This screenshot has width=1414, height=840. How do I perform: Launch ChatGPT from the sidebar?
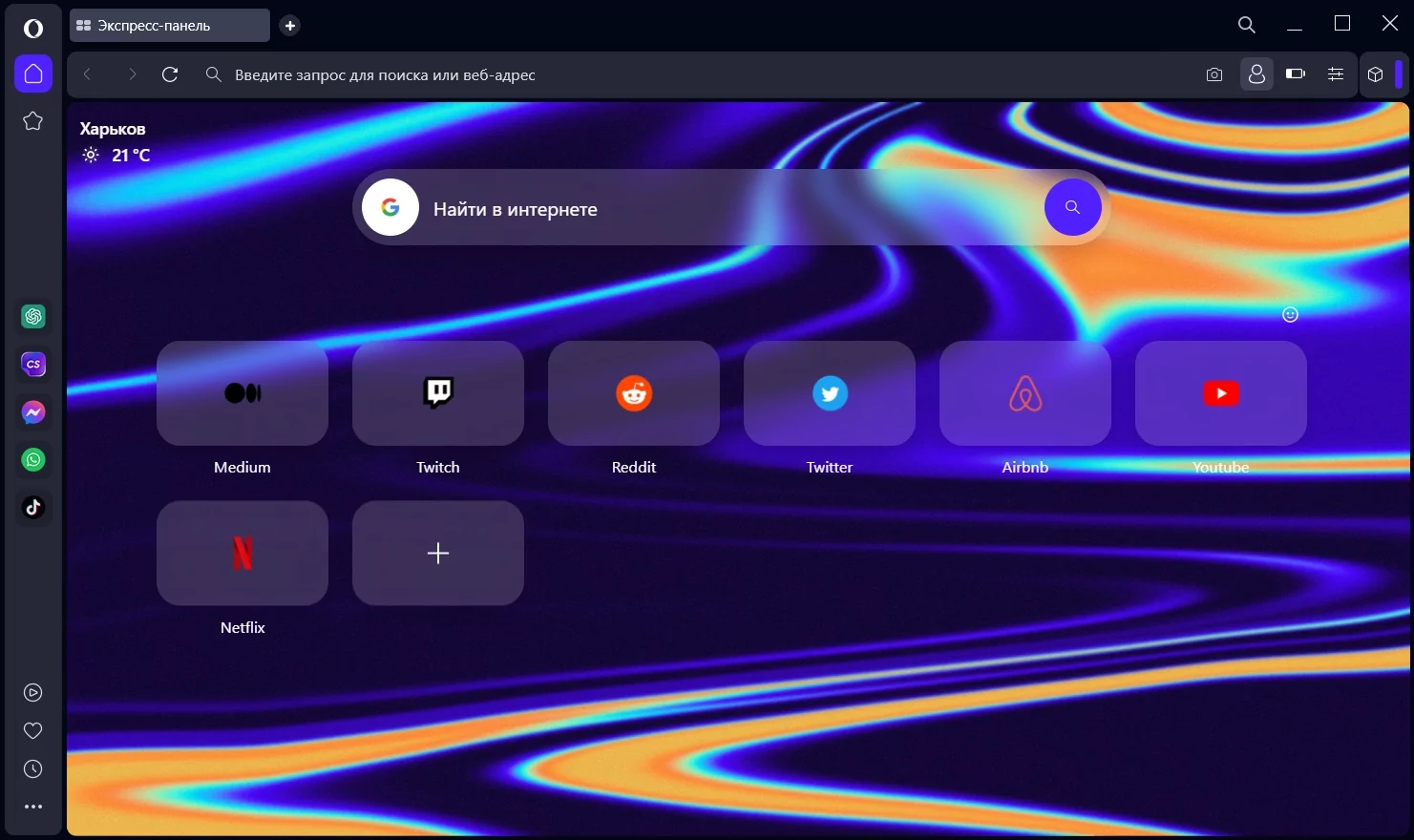click(33, 316)
